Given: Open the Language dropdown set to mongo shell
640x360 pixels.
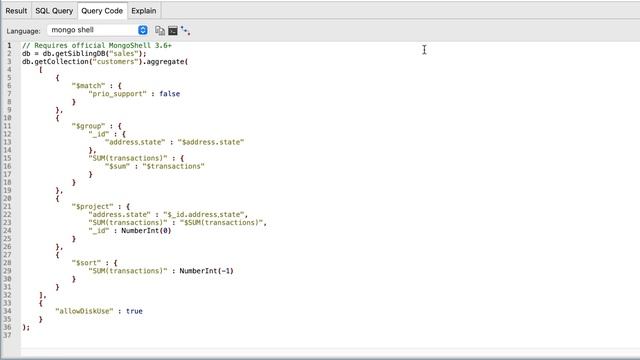Looking at the screenshot, I should 98,30.
